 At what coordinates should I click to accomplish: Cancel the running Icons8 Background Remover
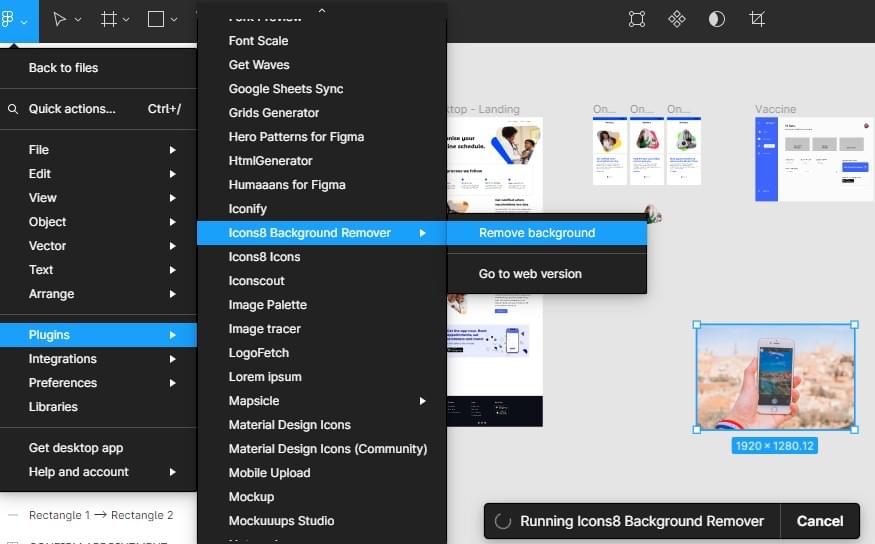pos(819,521)
